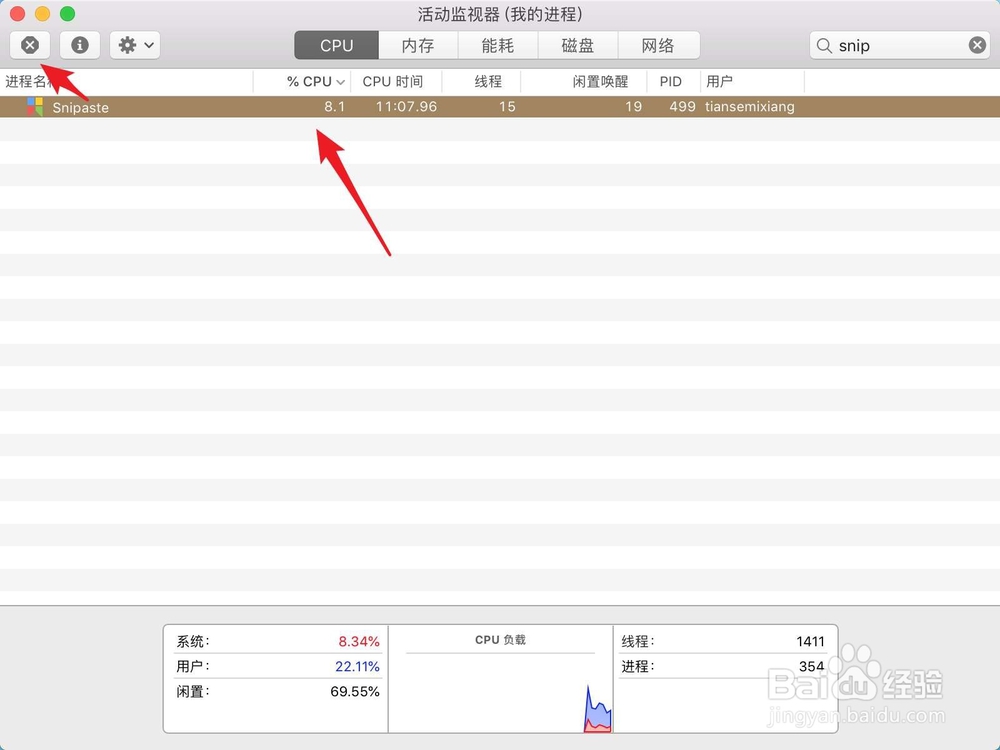Switch to the 内存 tab

click(x=418, y=45)
